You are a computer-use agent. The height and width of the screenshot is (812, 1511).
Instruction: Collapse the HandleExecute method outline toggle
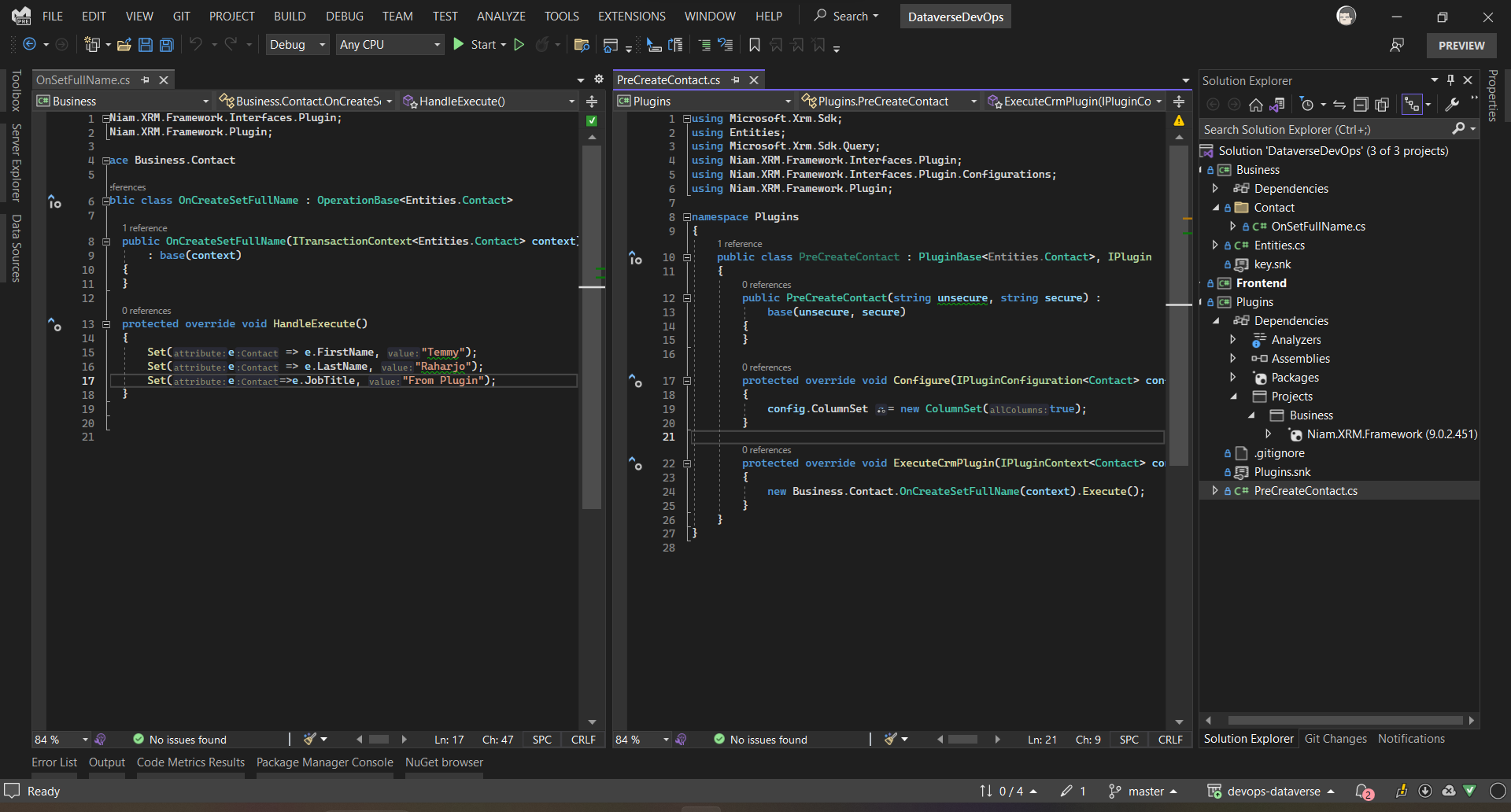click(106, 324)
